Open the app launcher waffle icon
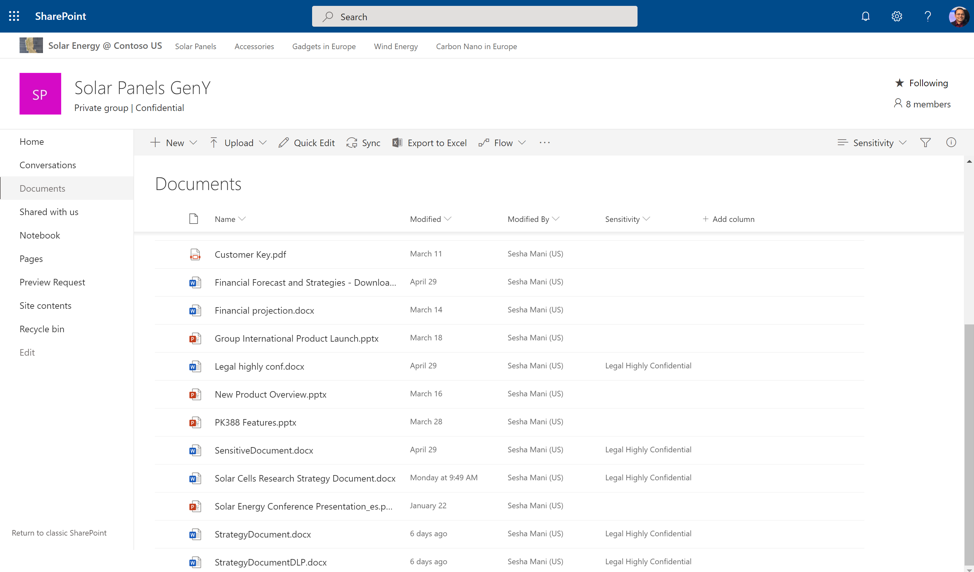The width and height of the screenshot is (974, 572). click(x=14, y=16)
